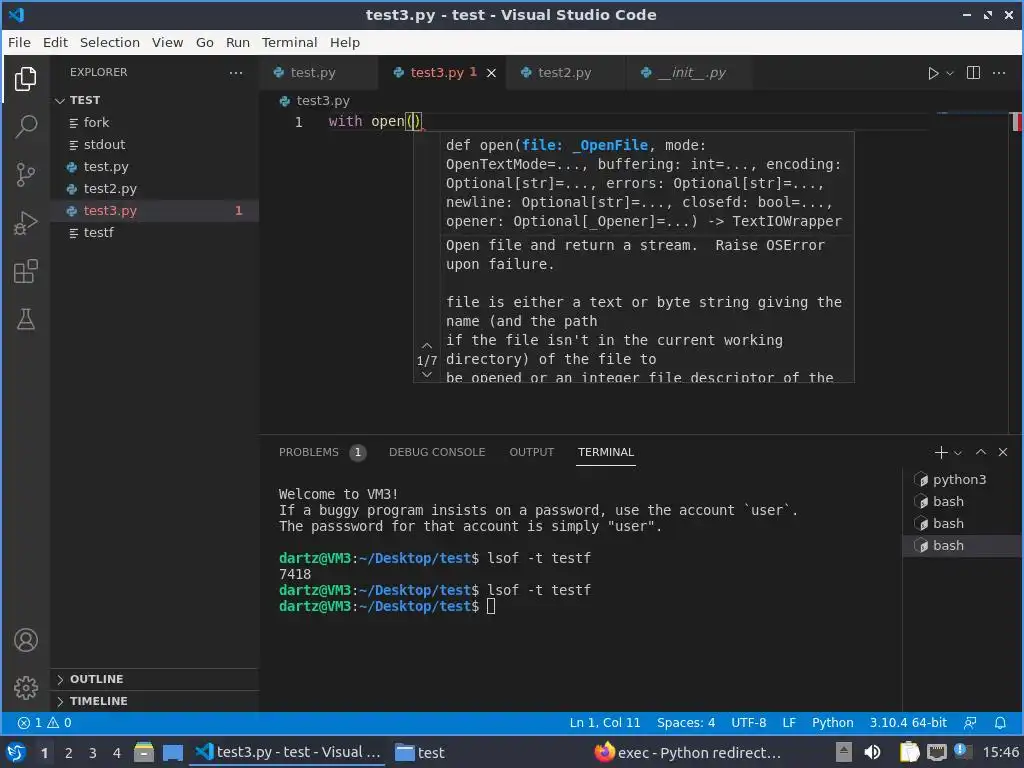The height and width of the screenshot is (768, 1024).
Task: Show previous signature in parameter hint
Action: [426, 345]
